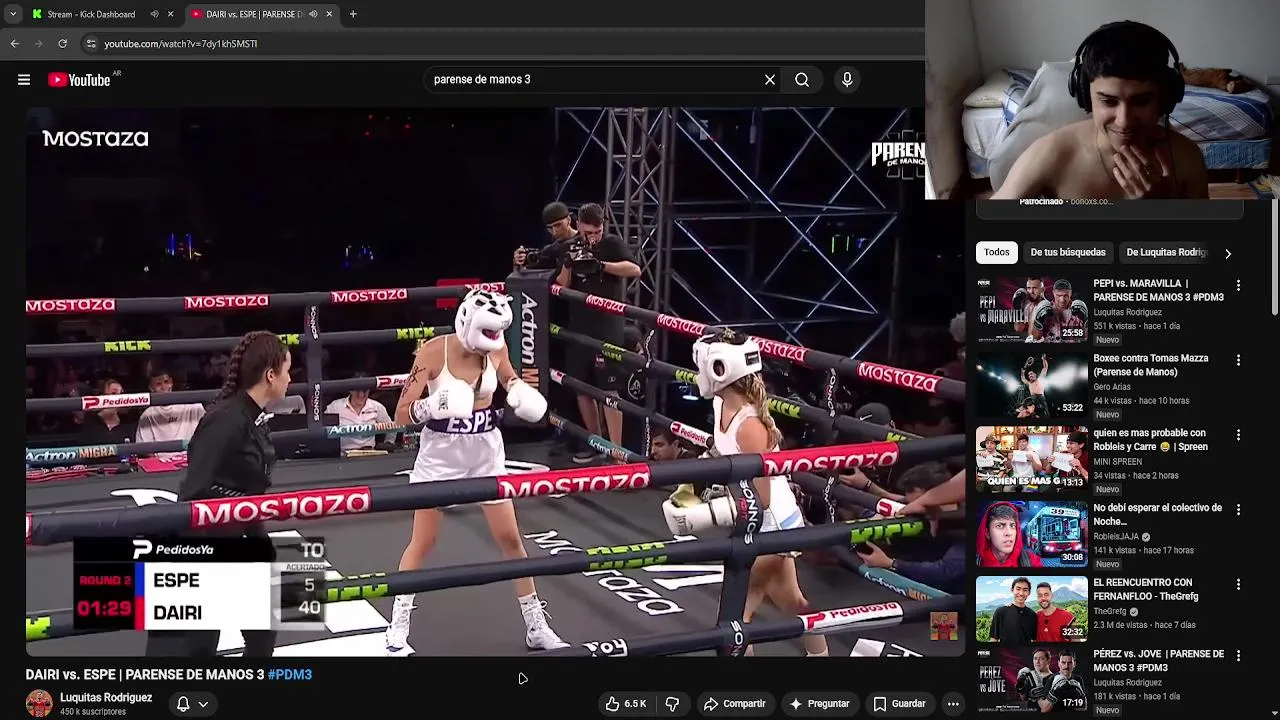Open 'PEPI vs. MARAVILLA | PARENSE DE MANOS 3' title

tap(1158, 290)
